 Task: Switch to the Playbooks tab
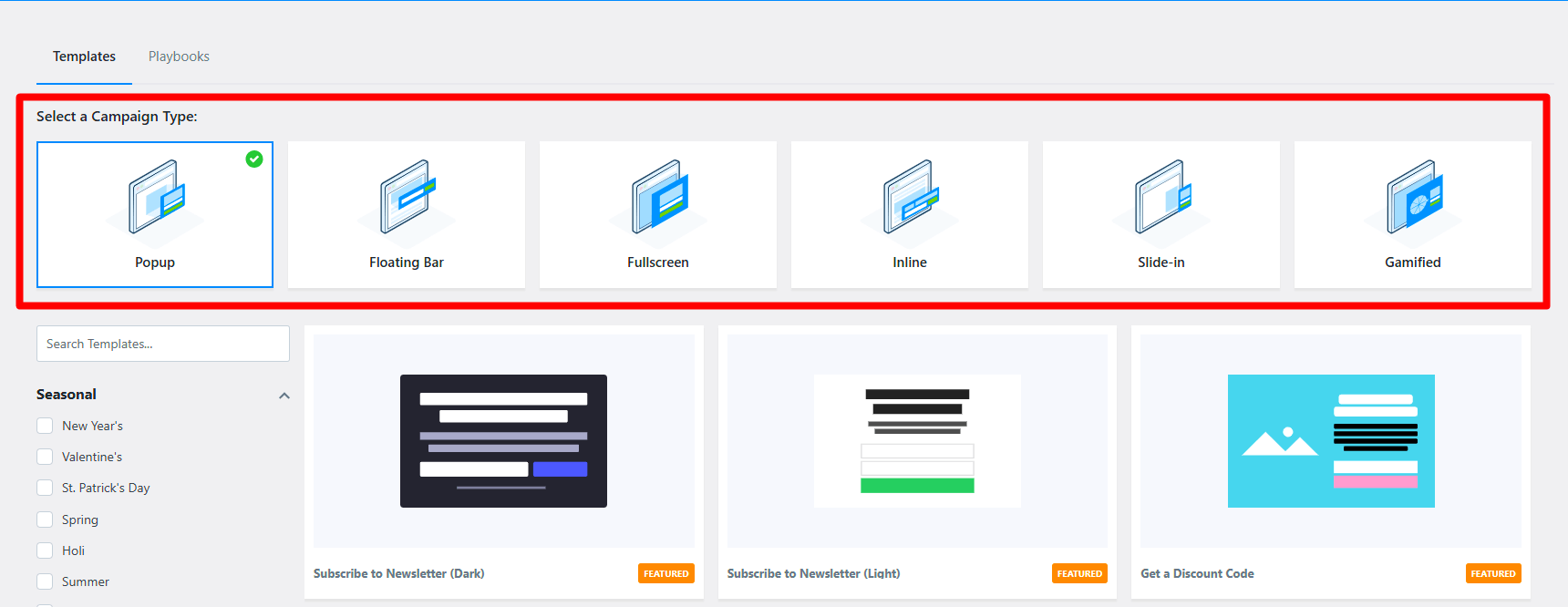(179, 57)
